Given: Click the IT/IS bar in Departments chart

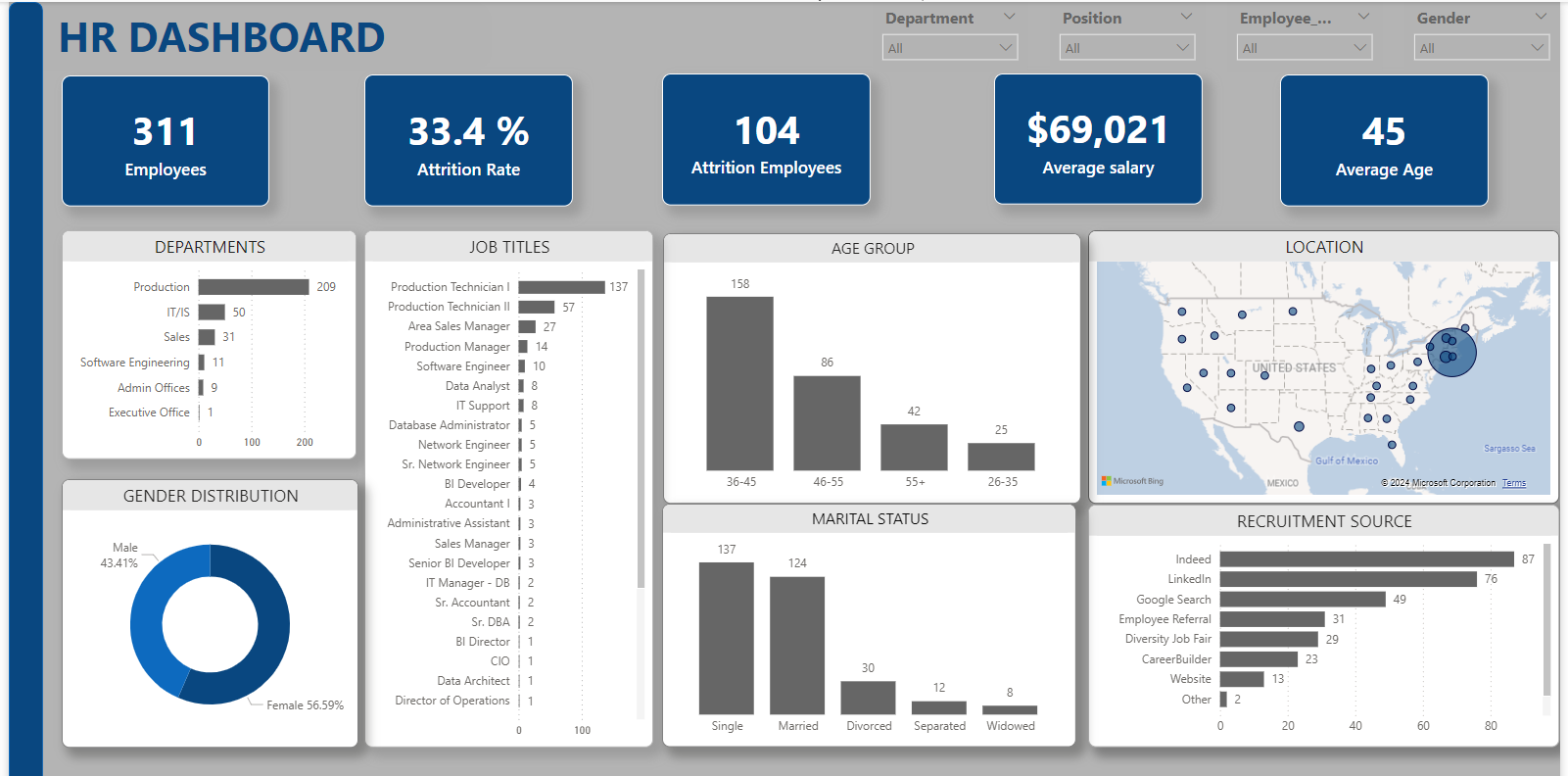Looking at the screenshot, I should 212,313.
